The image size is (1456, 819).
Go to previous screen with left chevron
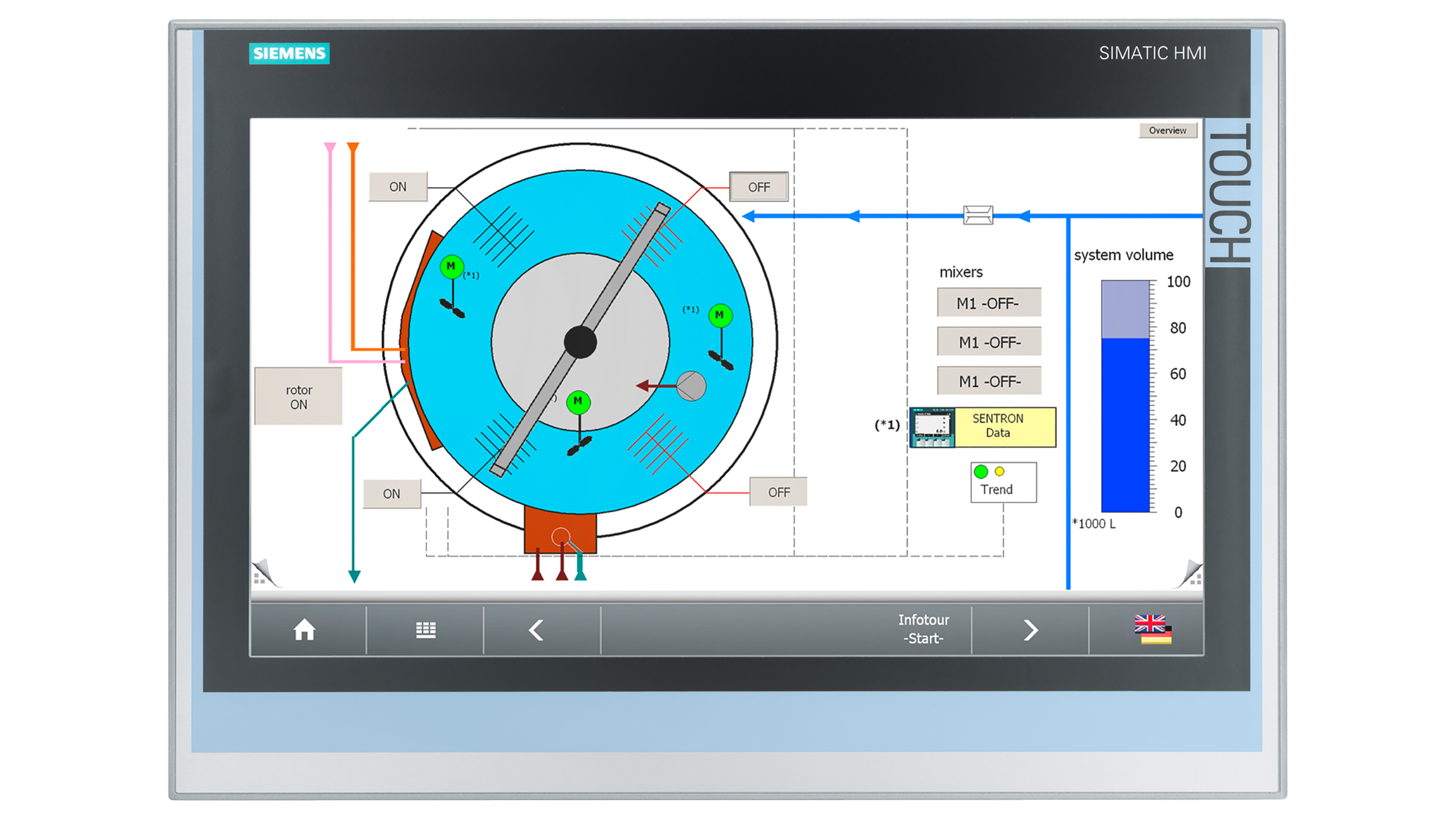pos(536,630)
